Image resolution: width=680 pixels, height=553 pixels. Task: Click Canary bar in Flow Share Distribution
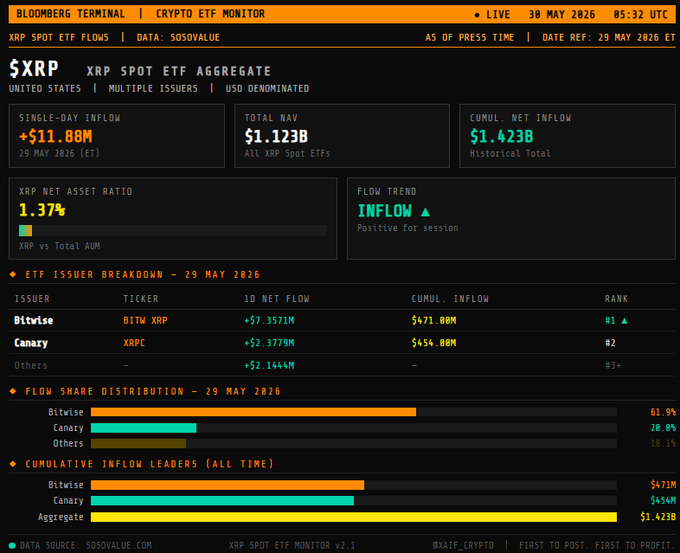[x=144, y=428]
